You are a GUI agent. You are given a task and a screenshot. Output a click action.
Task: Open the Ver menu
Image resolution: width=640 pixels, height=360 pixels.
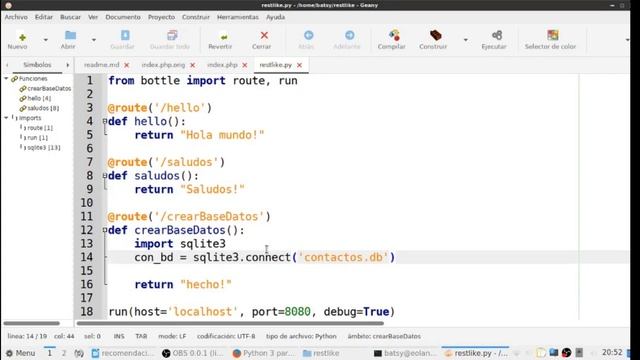tap(93, 17)
